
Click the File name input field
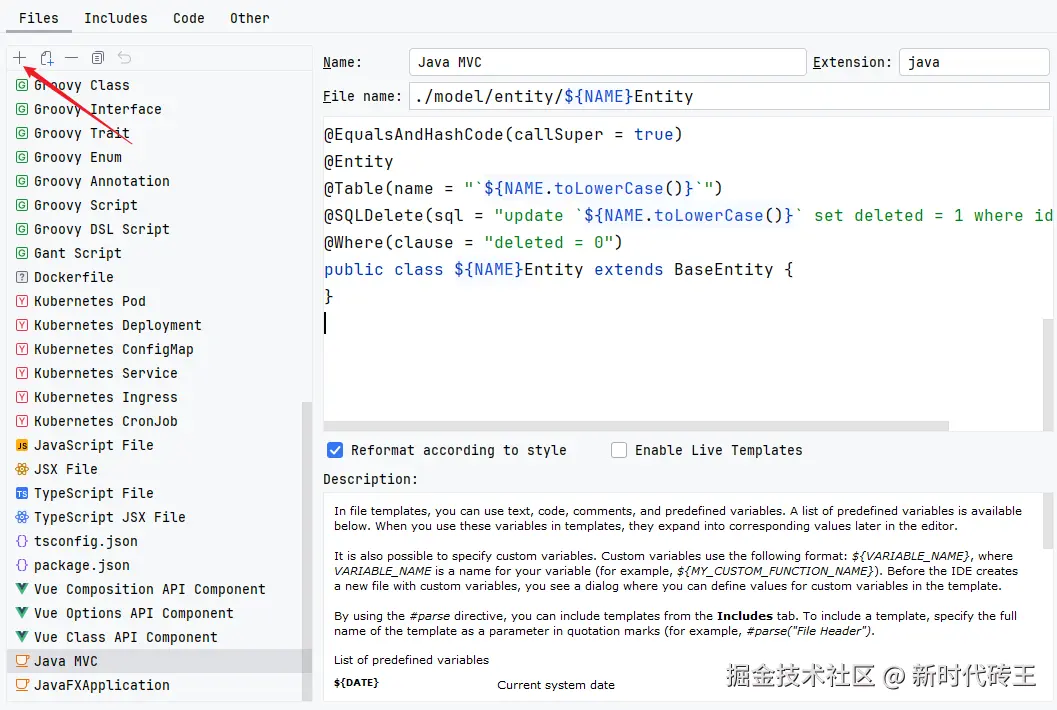729,96
